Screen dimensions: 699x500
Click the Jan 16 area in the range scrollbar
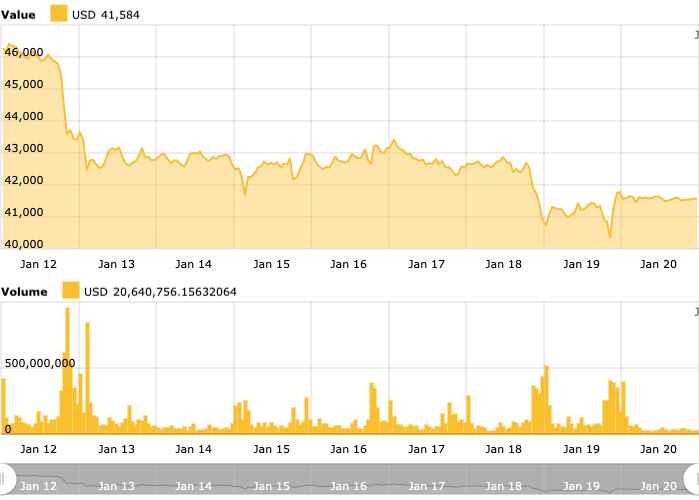click(x=348, y=486)
